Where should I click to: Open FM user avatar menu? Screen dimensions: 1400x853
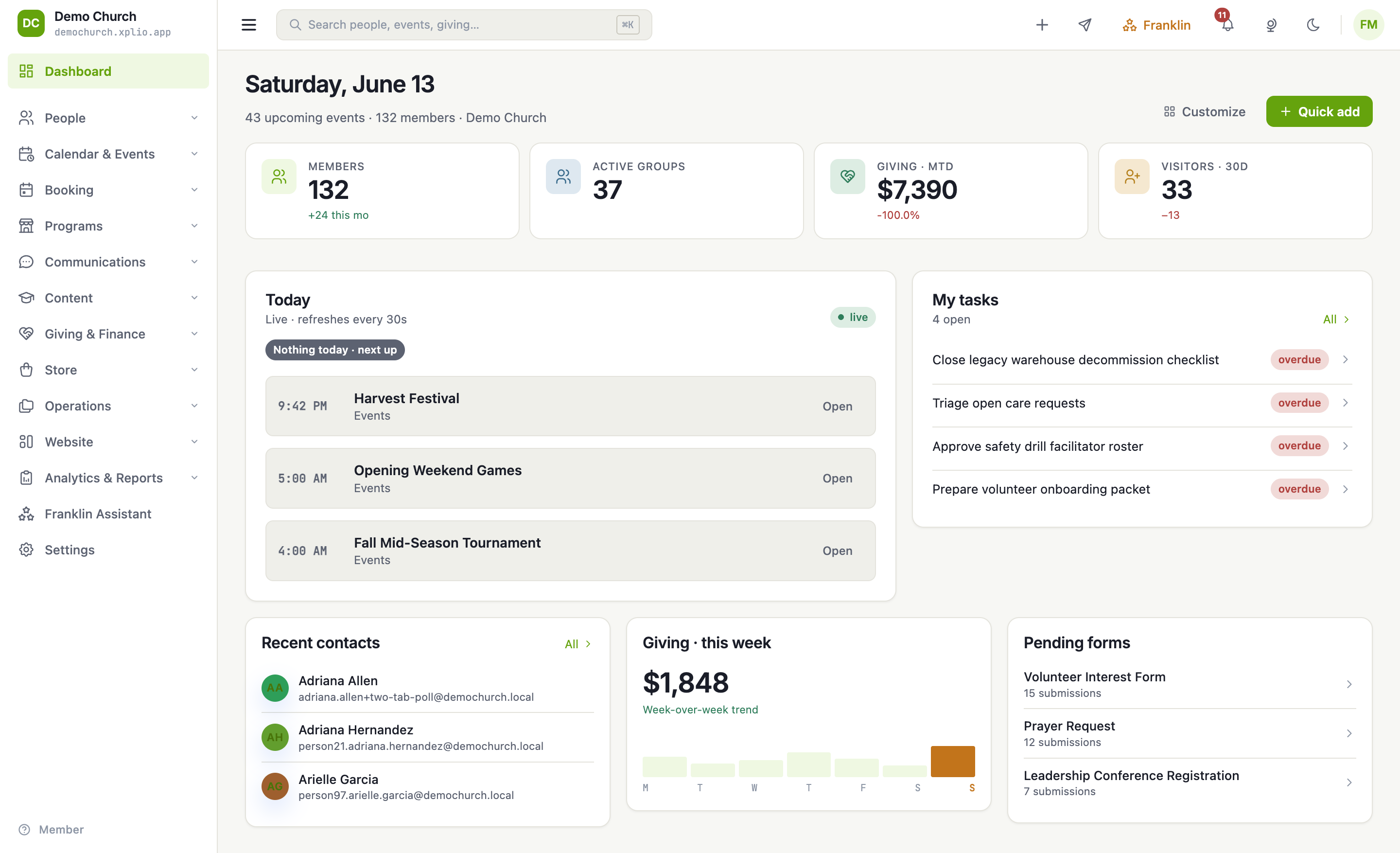(1368, 24)
